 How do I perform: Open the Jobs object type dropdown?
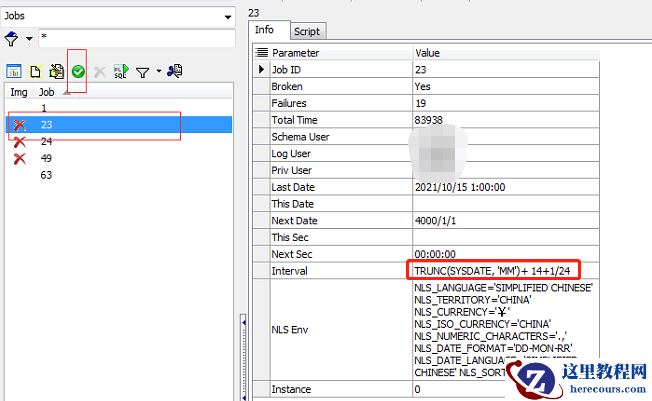pyautogui.click(x=230, y=17)
